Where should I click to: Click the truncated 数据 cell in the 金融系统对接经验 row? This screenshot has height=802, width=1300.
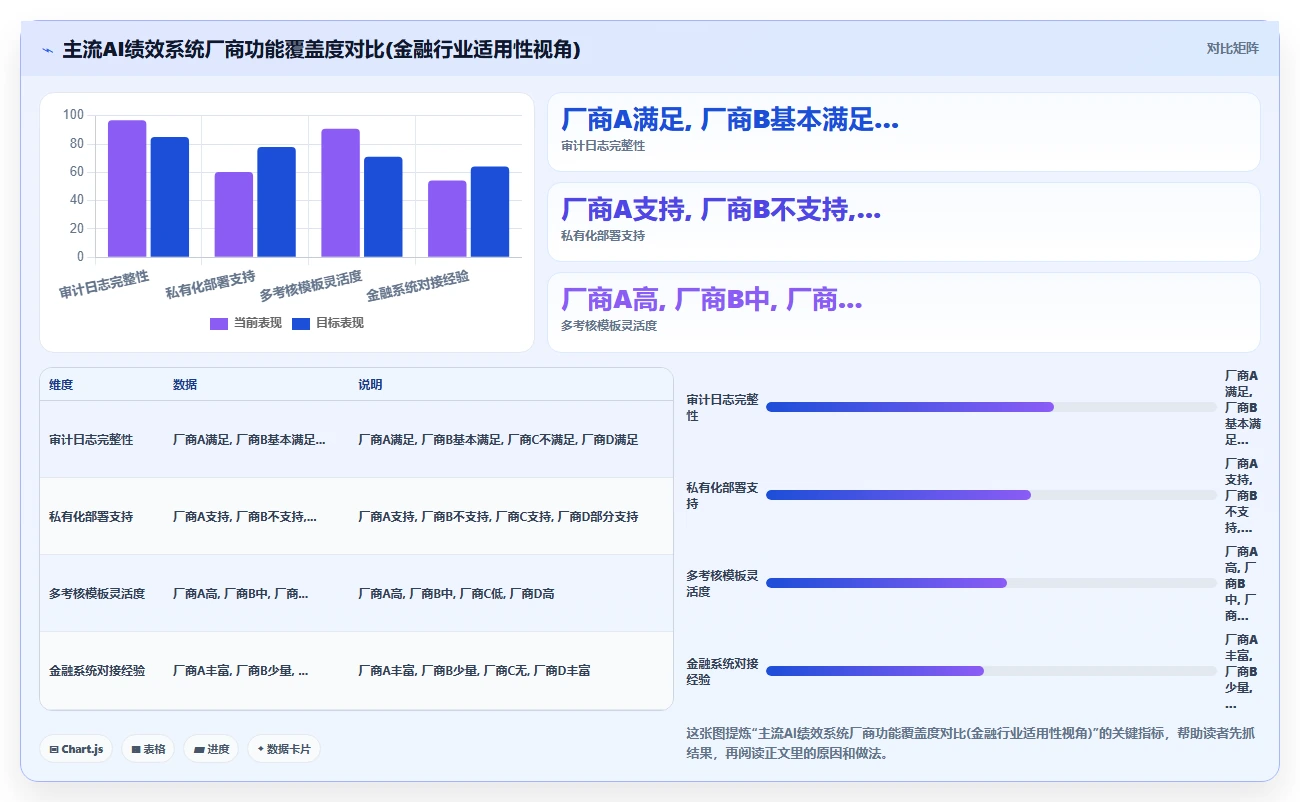tap(241, 671)
